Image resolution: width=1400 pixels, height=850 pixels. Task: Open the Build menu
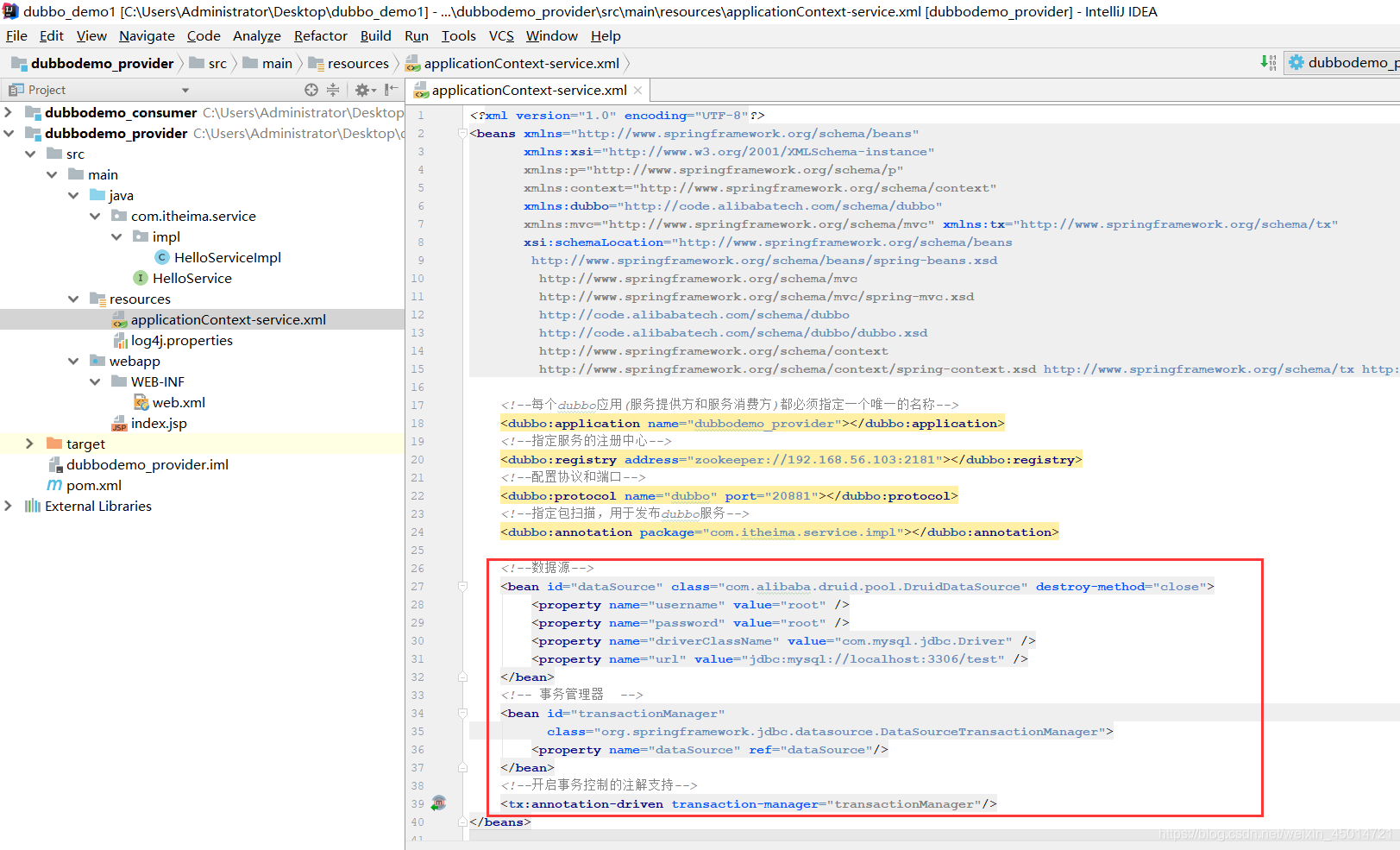pos(376,35)
